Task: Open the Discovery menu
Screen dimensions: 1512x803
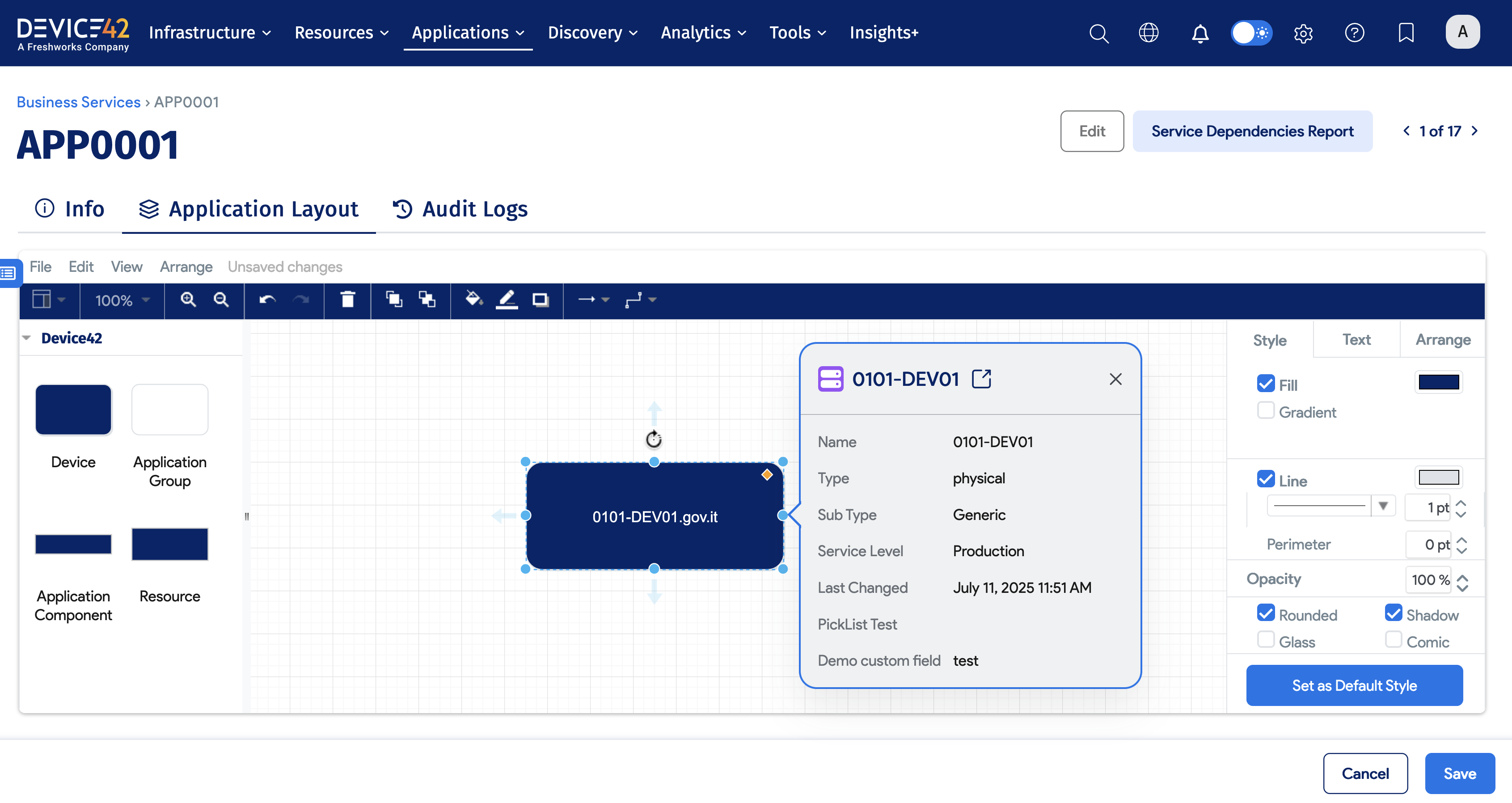Action: pyautogui.click(x=591, y=33)
